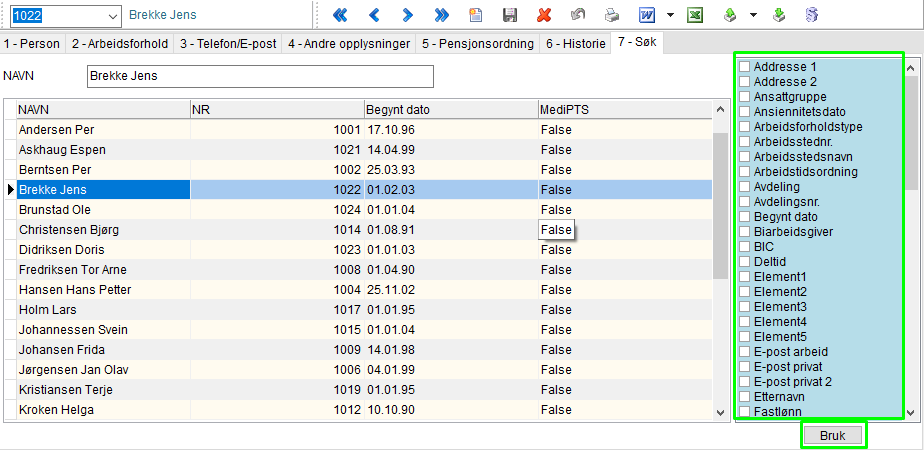This screenshot has width=924, height=450.
Task: Tick the Avdeling checkbox
Action: coord(744,187)
